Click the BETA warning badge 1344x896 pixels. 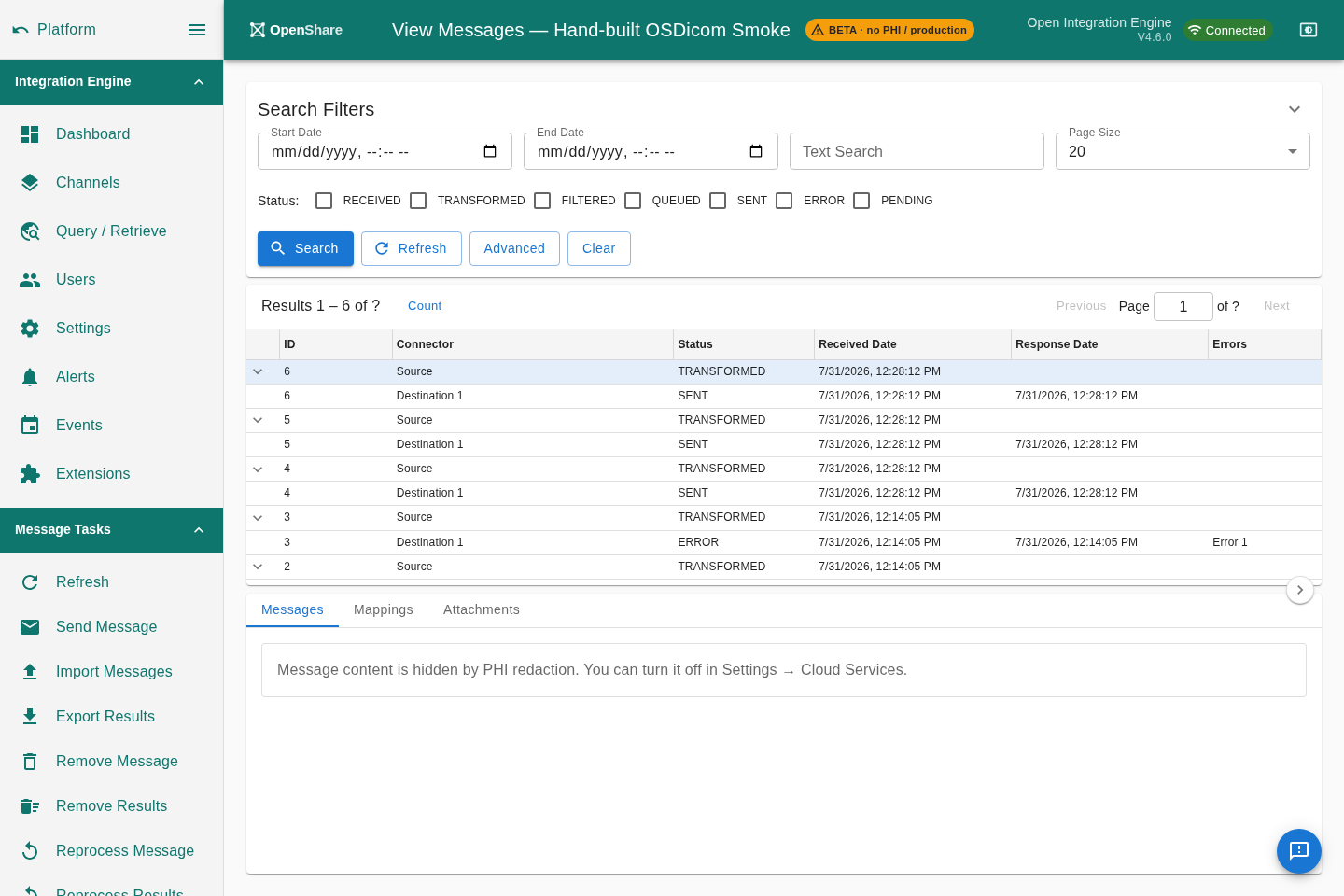[x=889, y=30]
